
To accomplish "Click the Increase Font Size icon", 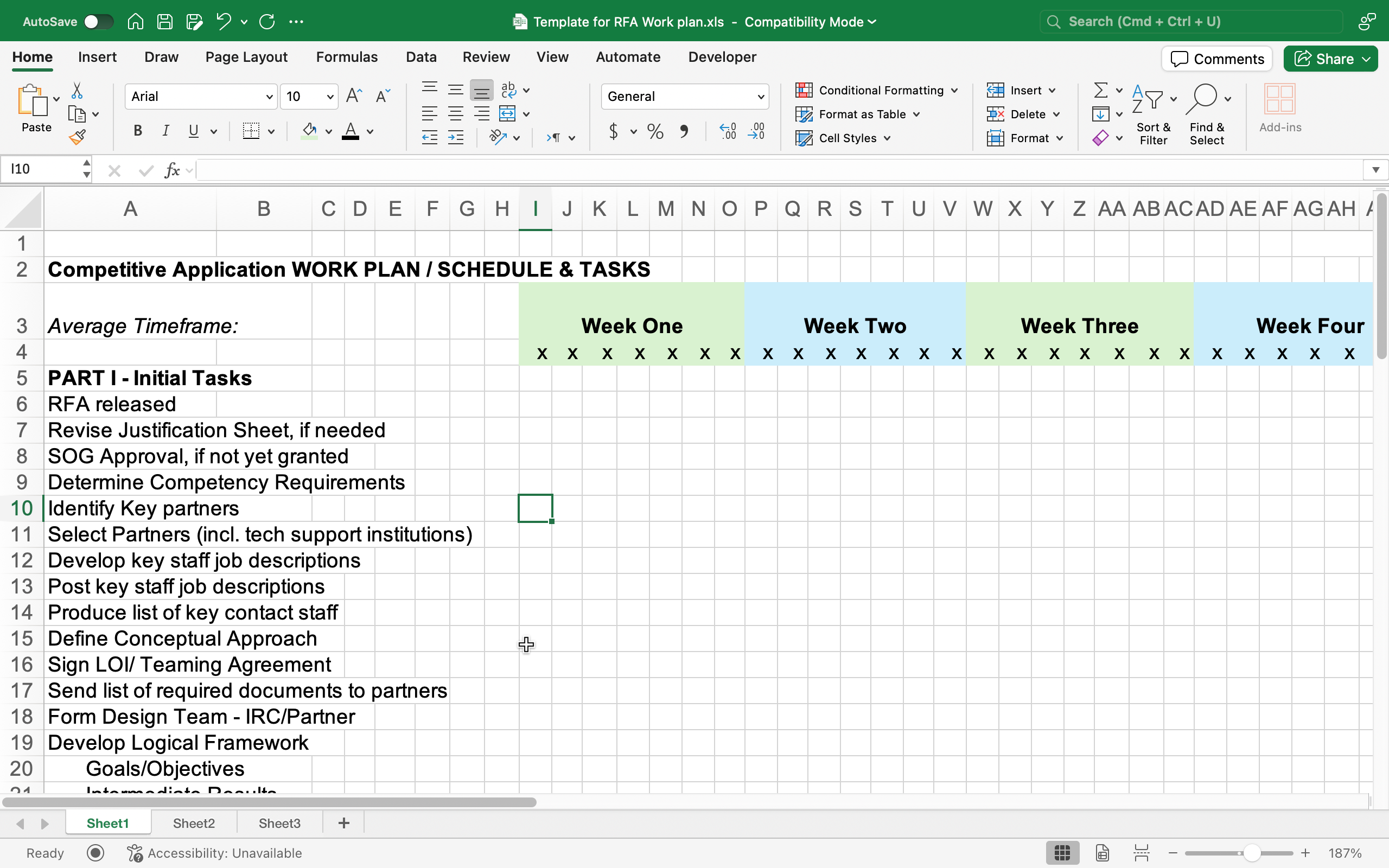I will (354, 96).
